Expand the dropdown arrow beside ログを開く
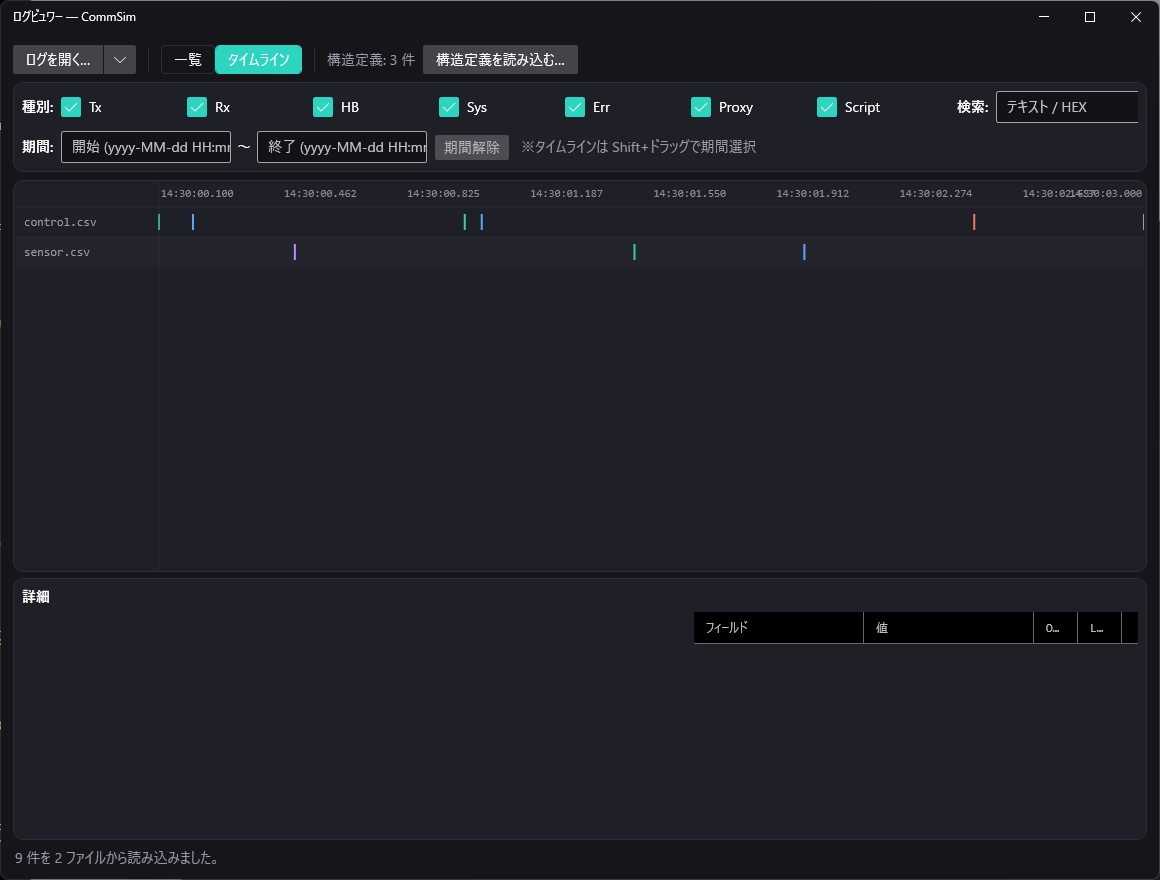Screen dimensions: 1160x880 tap(120, 60)
